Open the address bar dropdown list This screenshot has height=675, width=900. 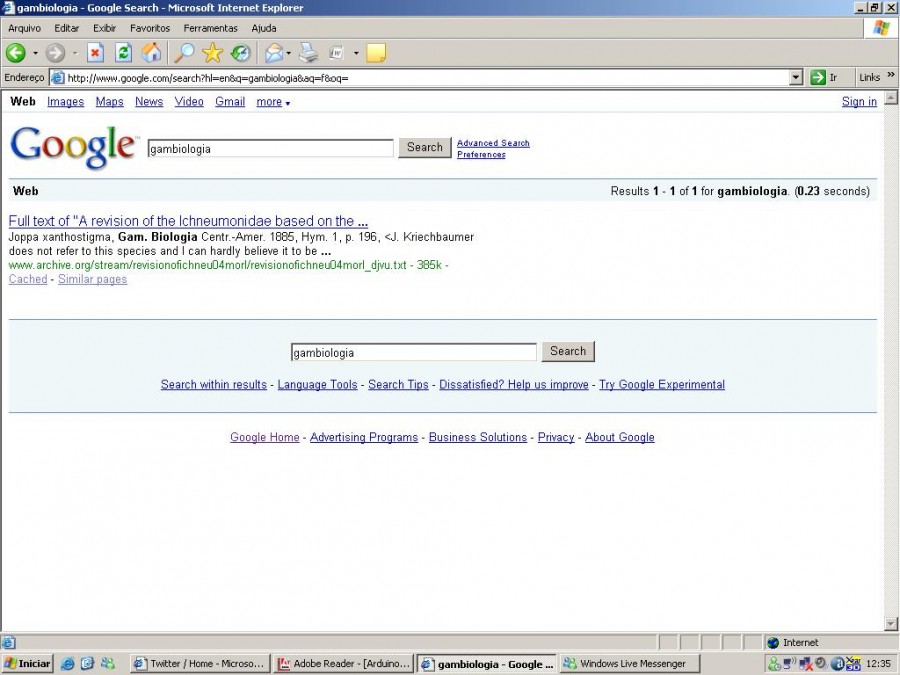click(796, 77)
